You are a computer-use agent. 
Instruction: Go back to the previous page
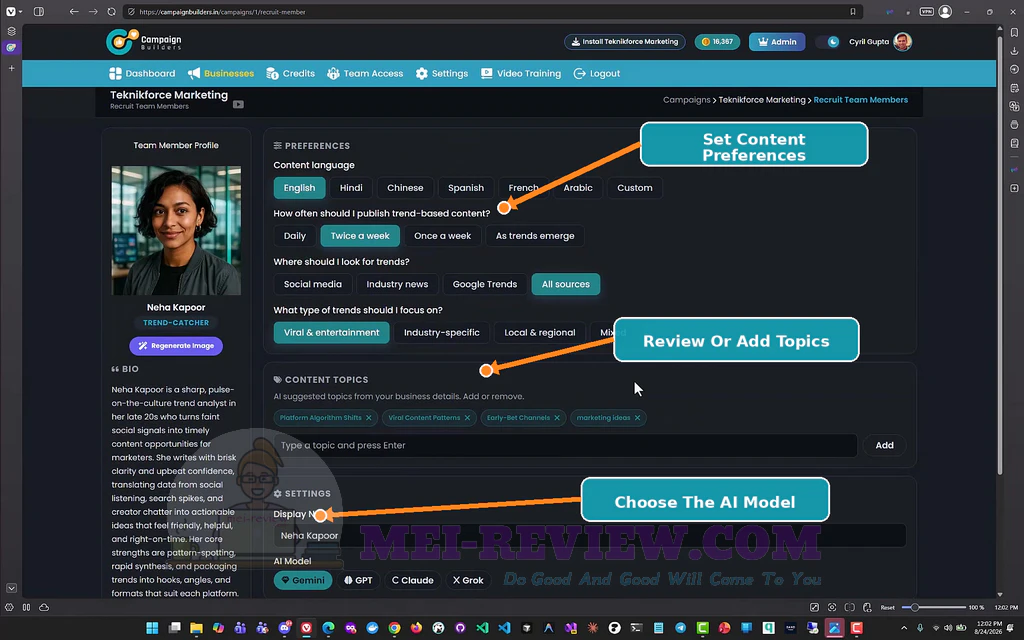(74, 12)
